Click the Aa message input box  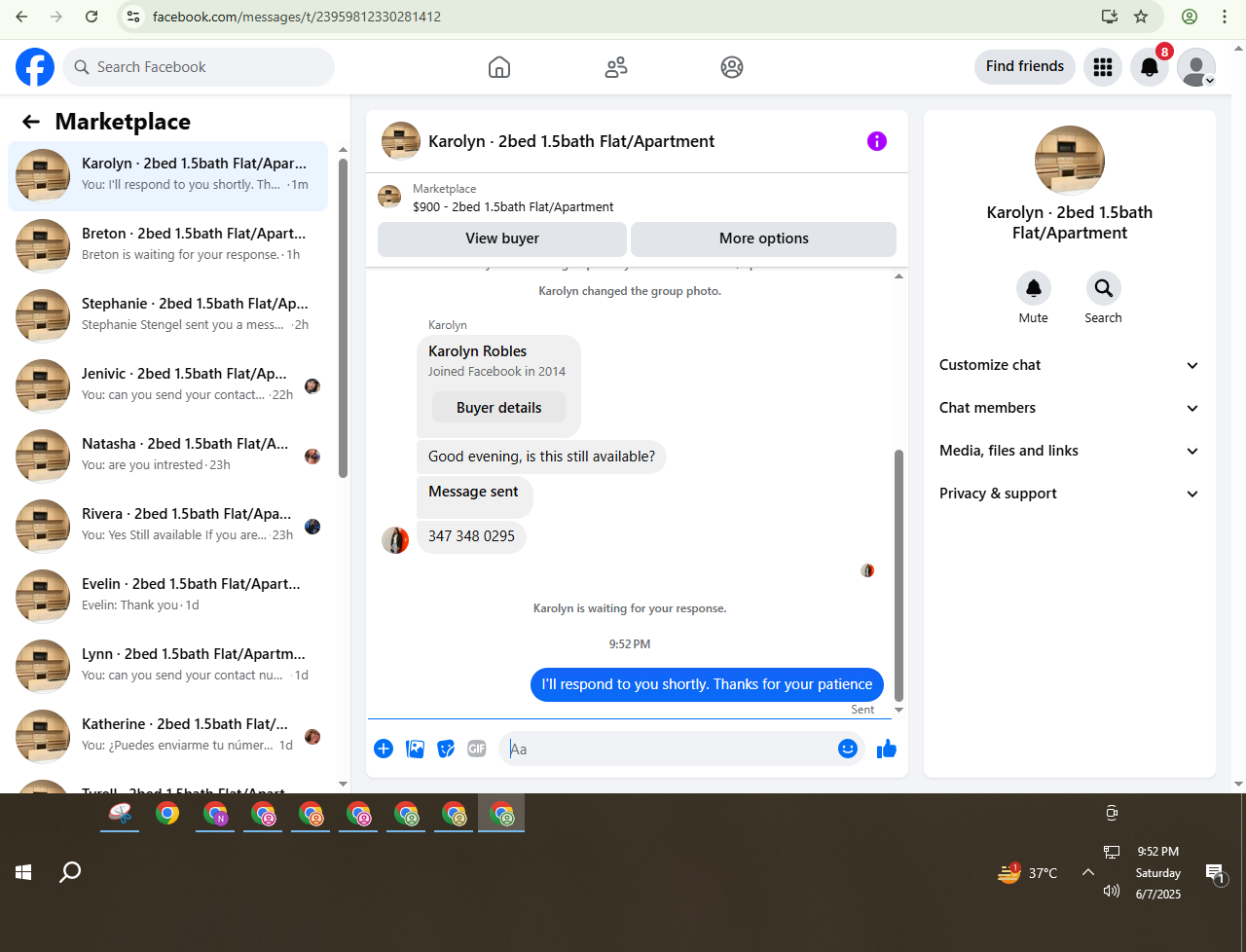pos(667,749)
